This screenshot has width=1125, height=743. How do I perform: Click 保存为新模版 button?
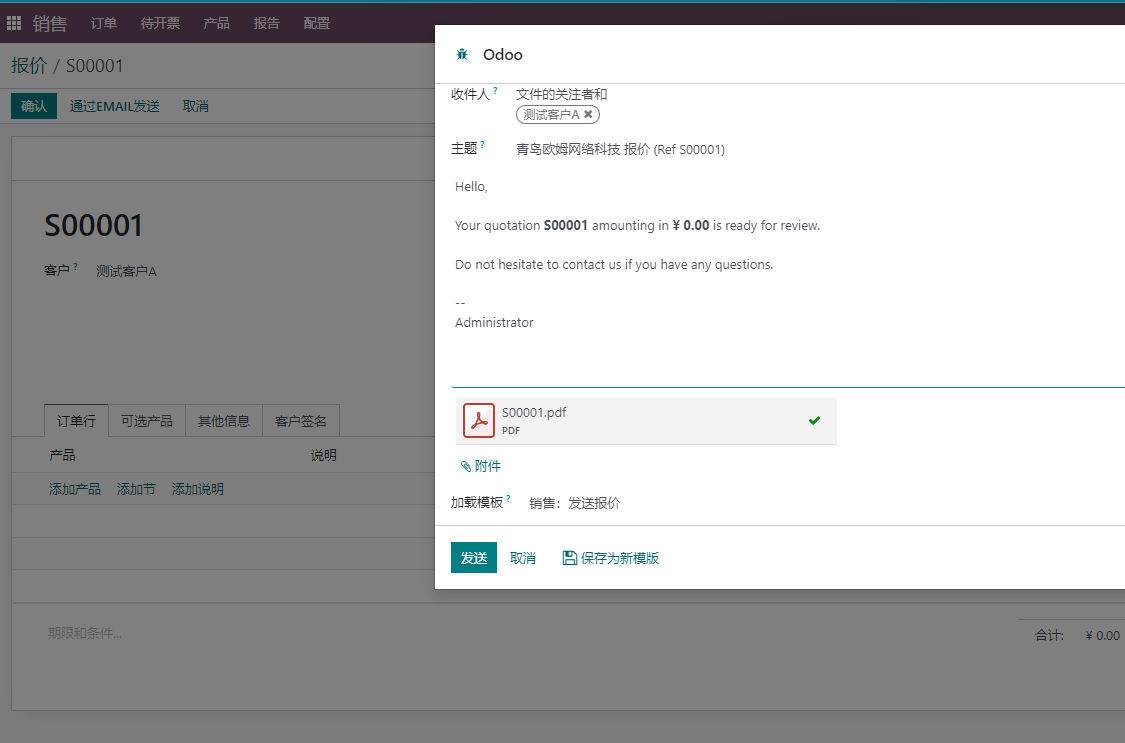(x=611, y=558)
